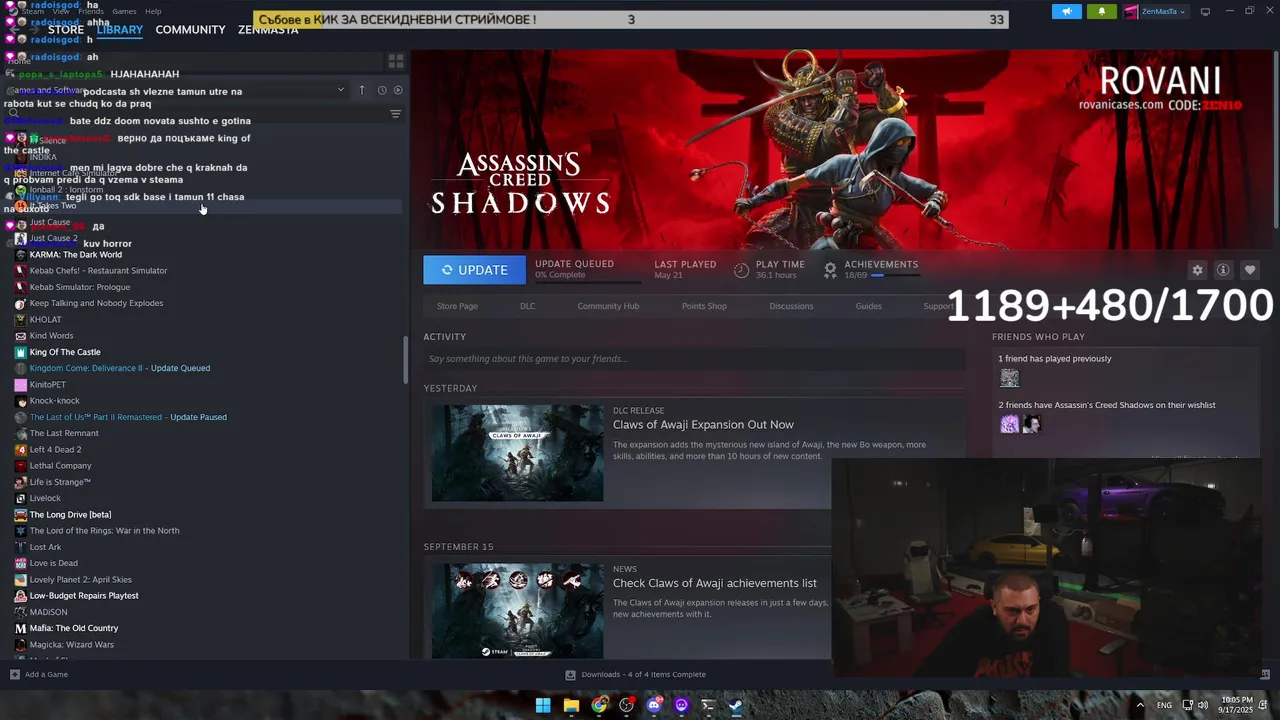Open Windows Start menu
Image resolution: width=1280 pixels, height=720 pixels.
[543, 705]
